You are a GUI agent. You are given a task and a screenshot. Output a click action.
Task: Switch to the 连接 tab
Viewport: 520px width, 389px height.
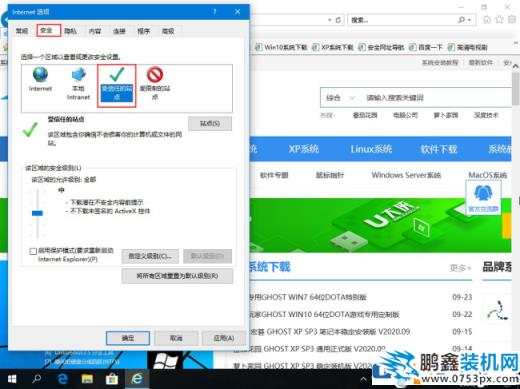(x=119, y=31)
